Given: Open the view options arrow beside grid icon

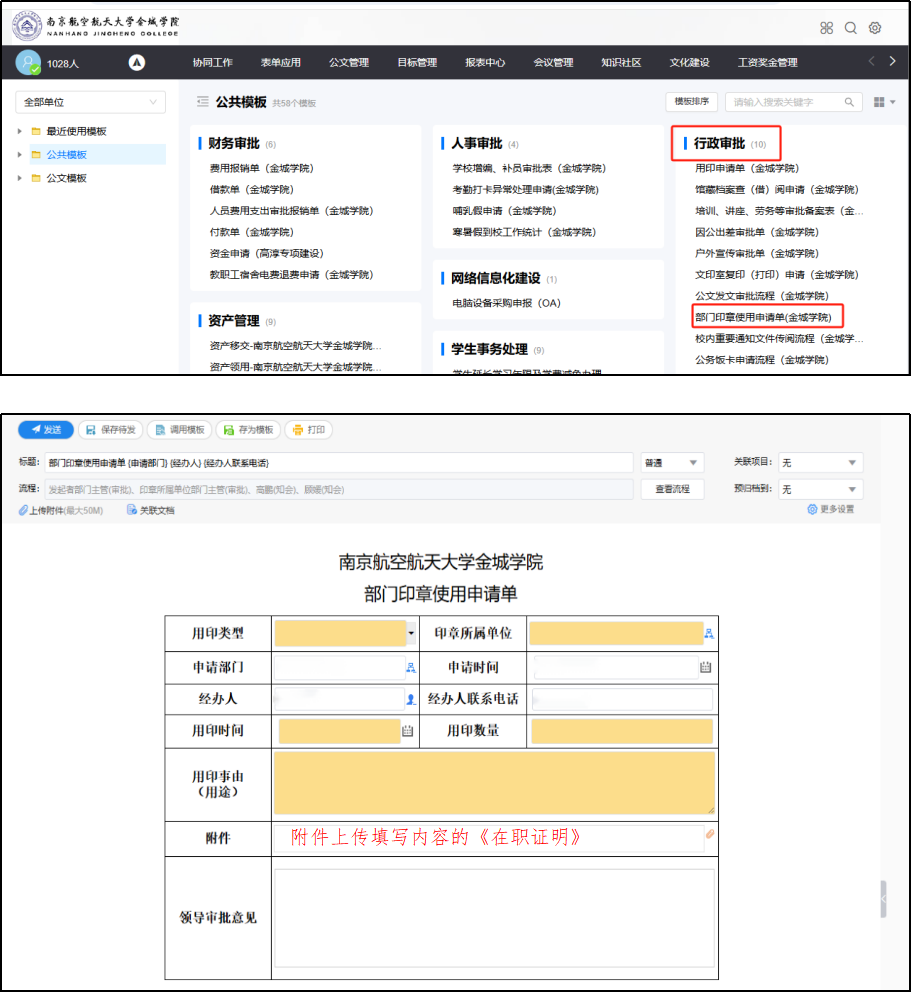Looking at the screenshot, I should [x=893, y=102].
